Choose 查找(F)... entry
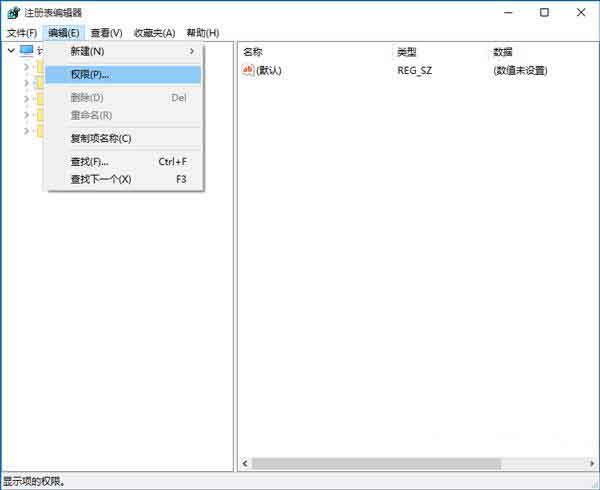The height and width of the screenshot is (490, 600). click(x=123, y=162)
